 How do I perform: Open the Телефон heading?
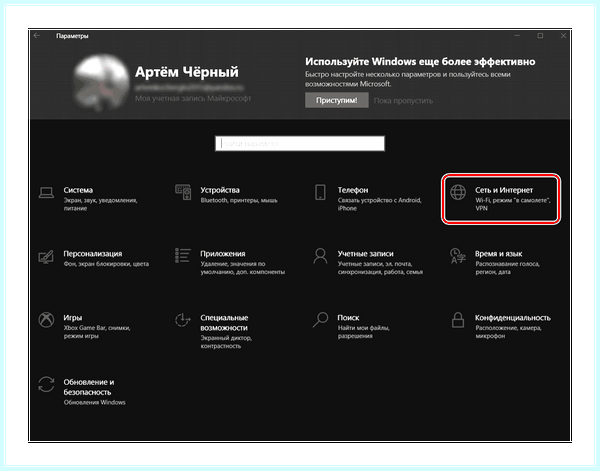click(x=353, y=190)
